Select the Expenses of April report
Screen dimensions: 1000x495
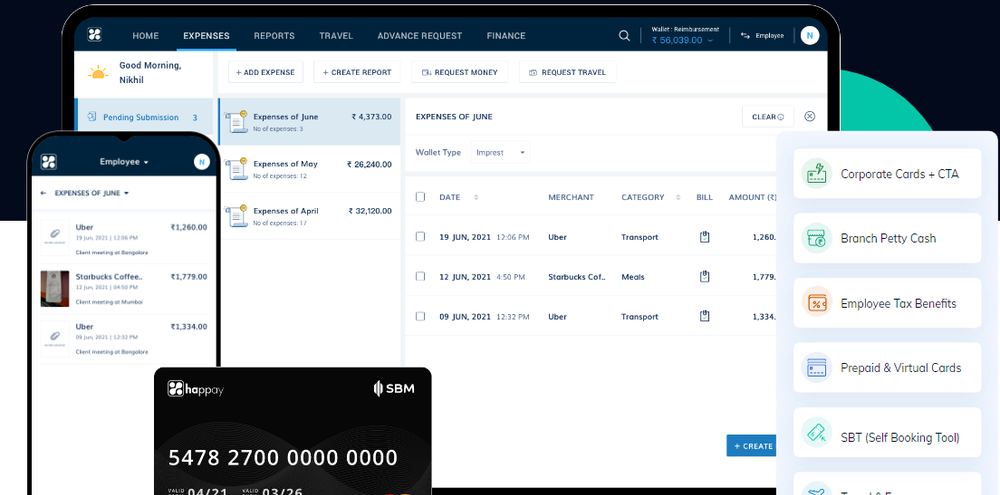pos(309,216)
